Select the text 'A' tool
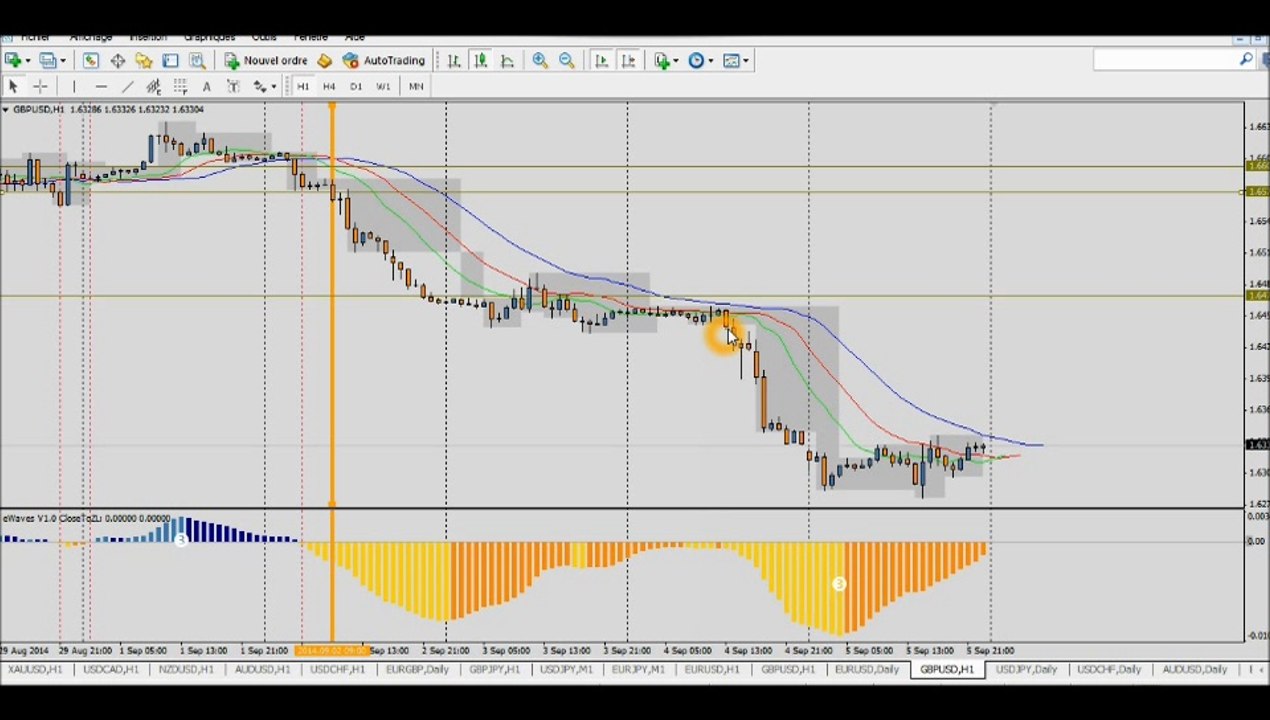This screenshot has height=720, width=1270. [x=206, y=87]
